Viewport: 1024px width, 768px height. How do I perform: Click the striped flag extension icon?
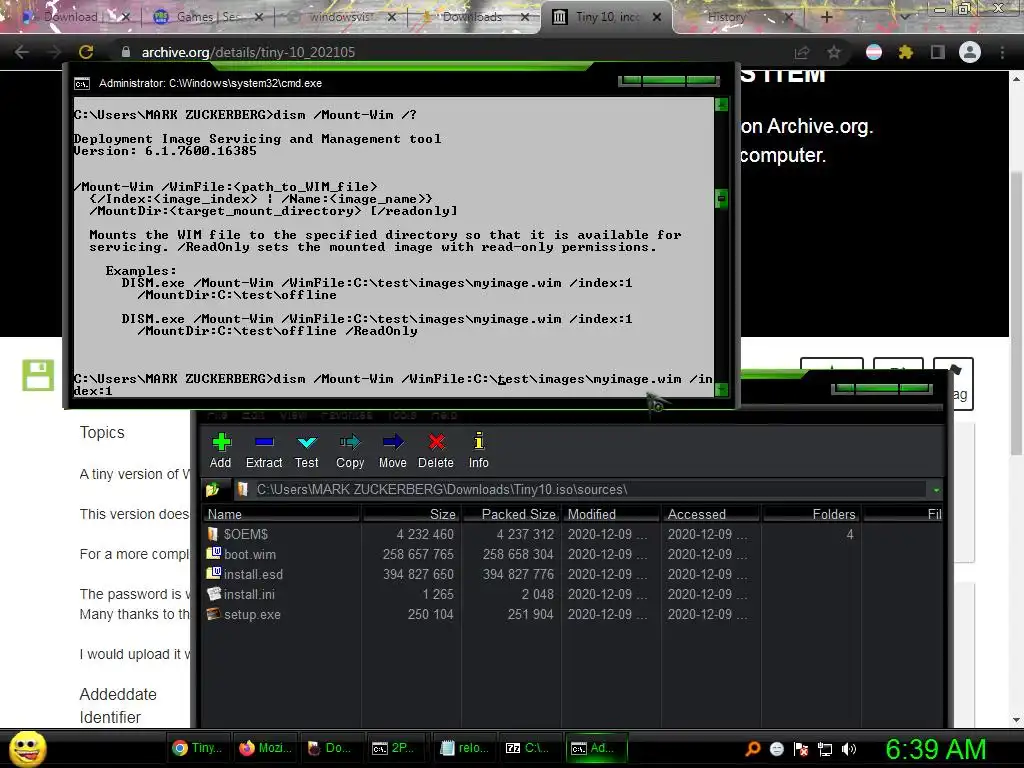(874, 52)
